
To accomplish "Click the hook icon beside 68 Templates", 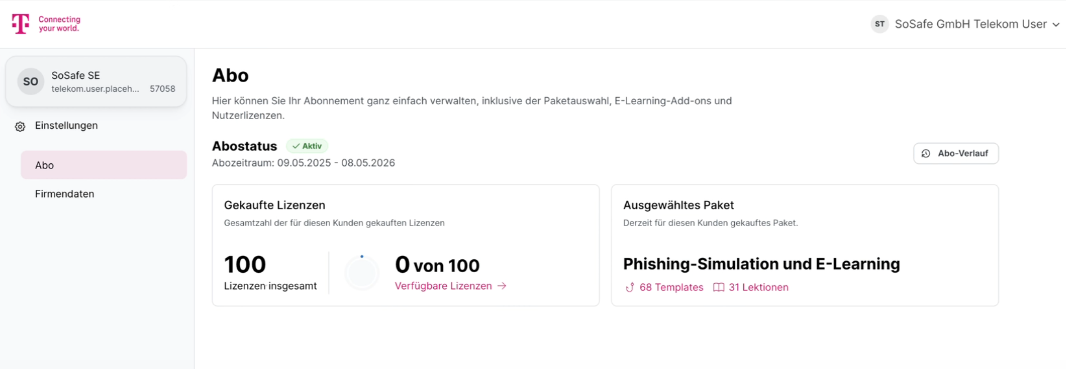I will 629,287.
